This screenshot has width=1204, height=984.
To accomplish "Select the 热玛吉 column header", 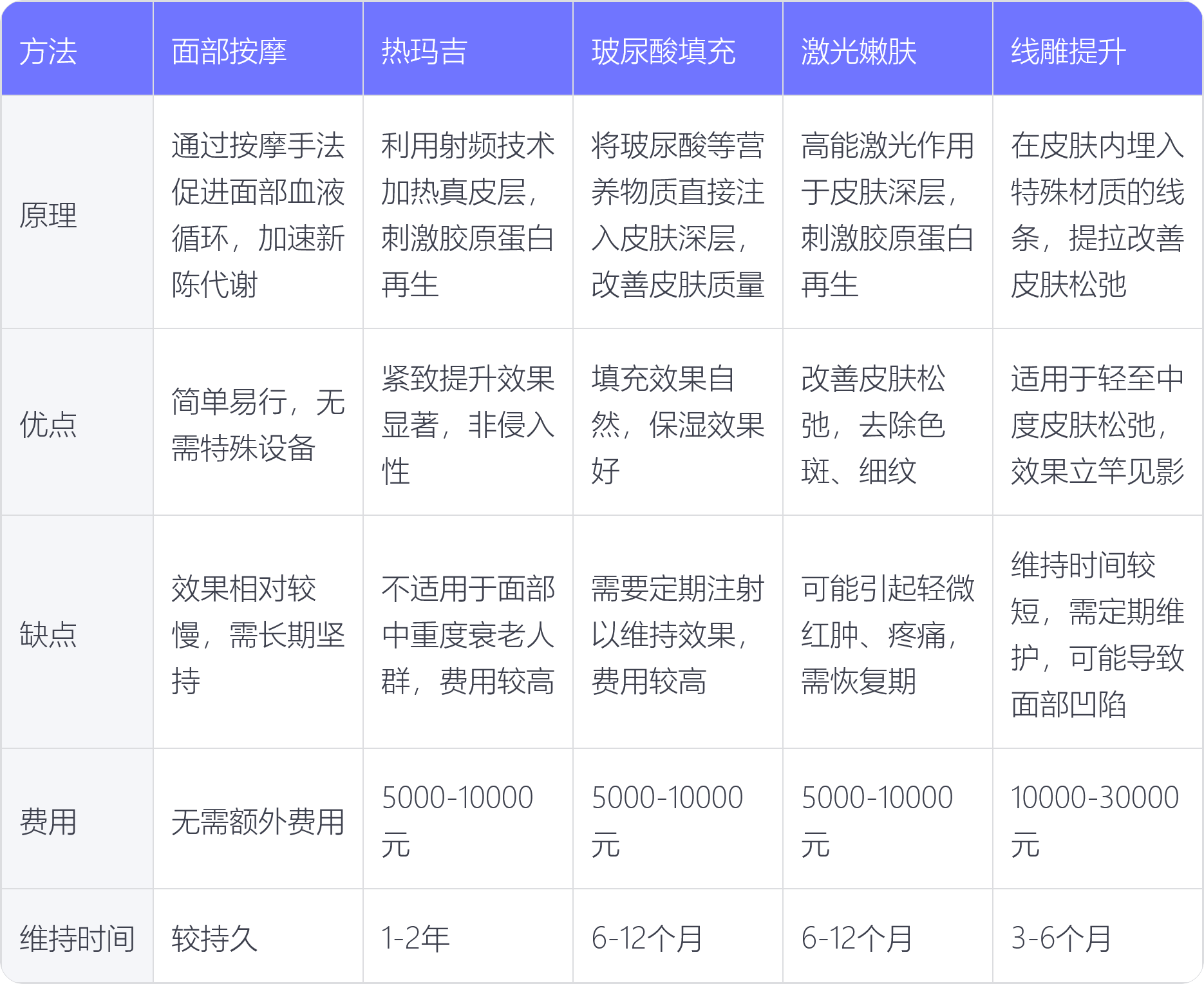I will (468, 49).
